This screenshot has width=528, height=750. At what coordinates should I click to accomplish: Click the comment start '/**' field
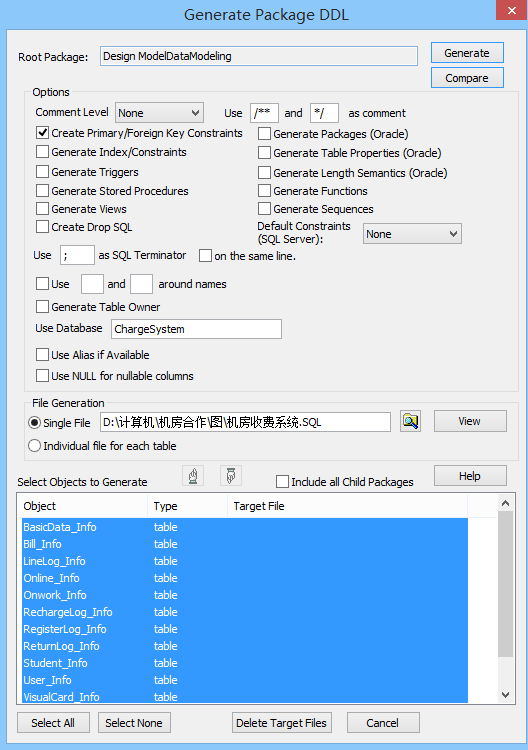pyautogui.click(x=264, y=113)
